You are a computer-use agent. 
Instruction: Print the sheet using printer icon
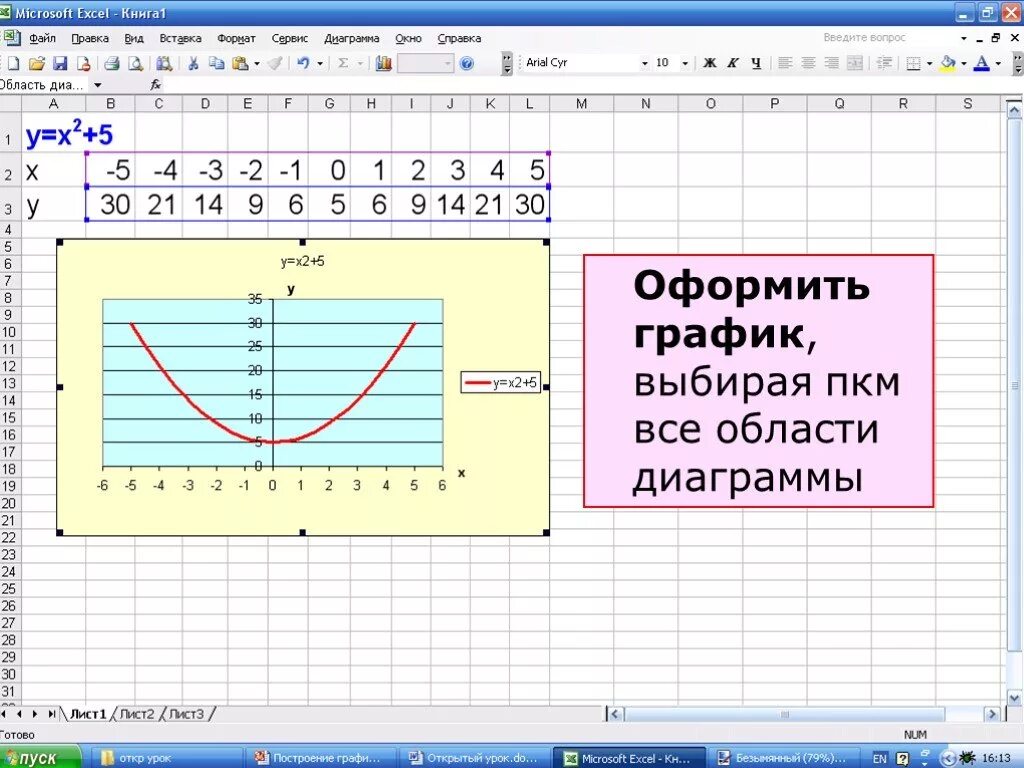pos(112,63)
